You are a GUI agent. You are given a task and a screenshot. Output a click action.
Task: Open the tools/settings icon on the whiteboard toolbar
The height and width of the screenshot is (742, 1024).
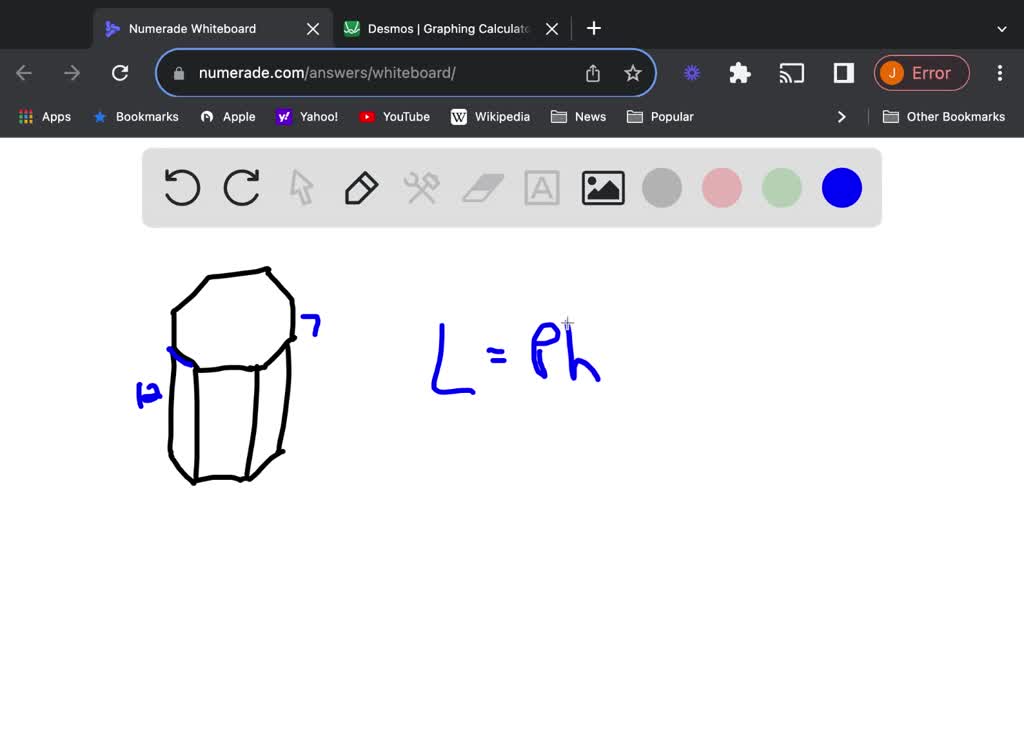(x=421, y=187)
